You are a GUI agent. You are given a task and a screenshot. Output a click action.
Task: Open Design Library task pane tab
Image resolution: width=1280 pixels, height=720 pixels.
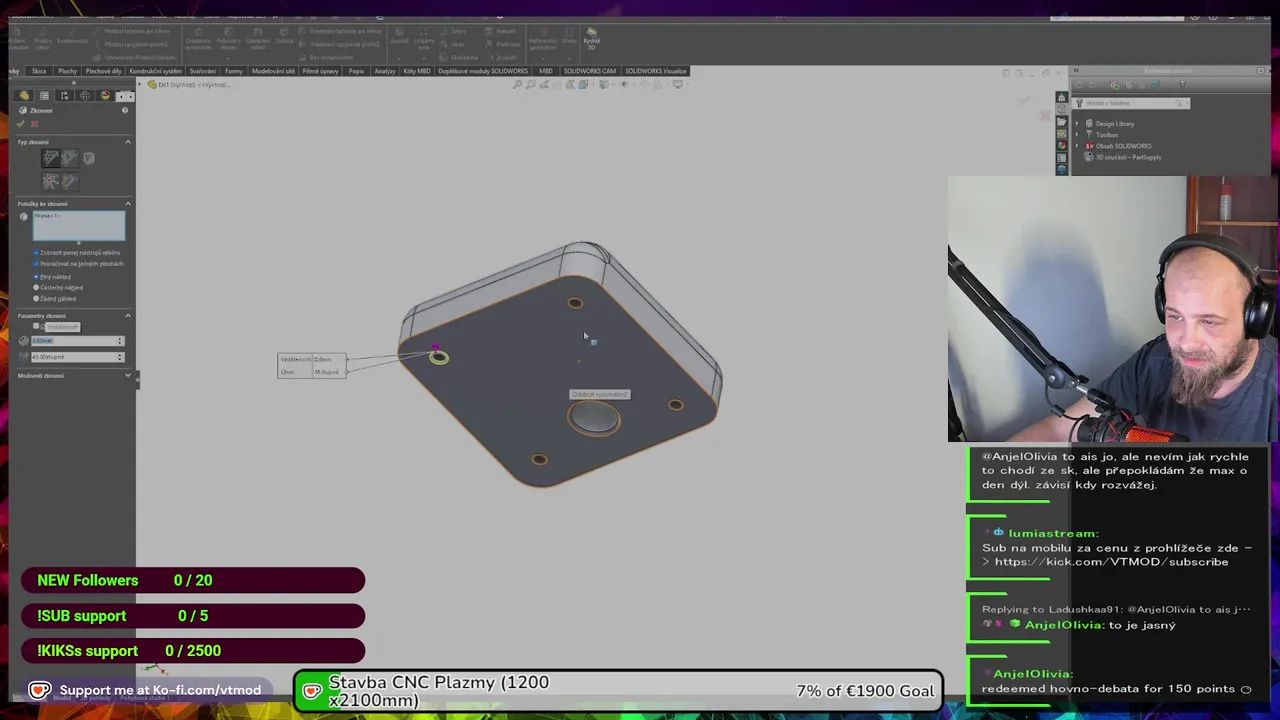click(1062, 109)
